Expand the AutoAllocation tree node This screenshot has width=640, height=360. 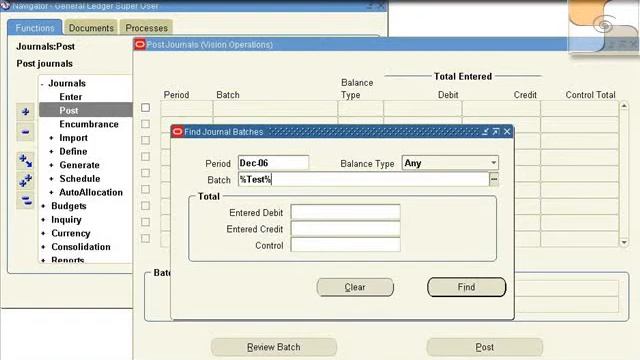click(x=51, y=192)
